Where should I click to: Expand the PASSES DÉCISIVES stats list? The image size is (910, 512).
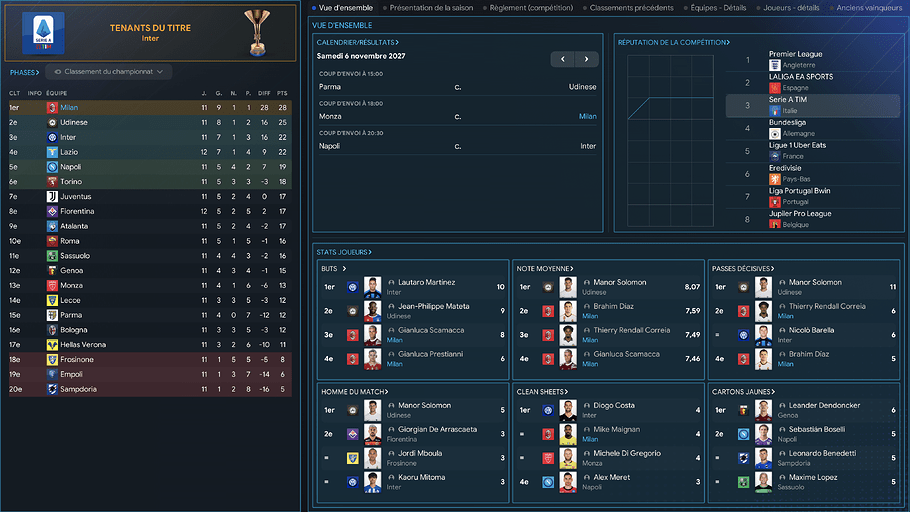[x=743, y=269]
